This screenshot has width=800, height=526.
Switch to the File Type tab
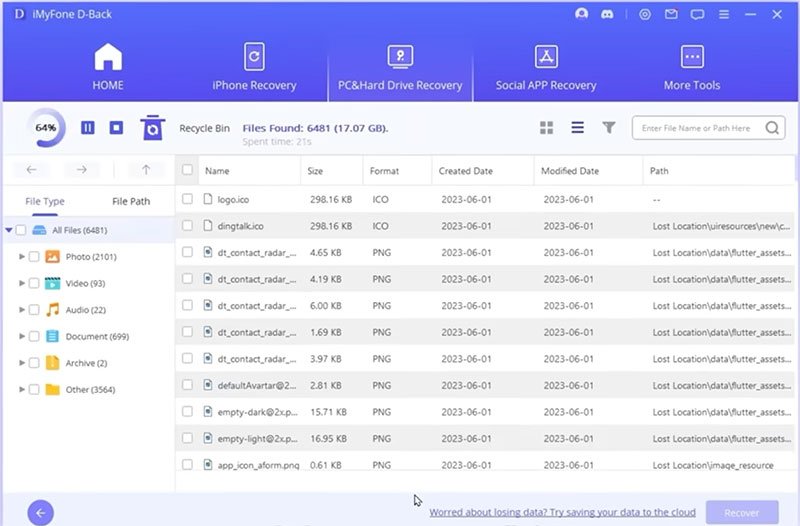point(45,201)
